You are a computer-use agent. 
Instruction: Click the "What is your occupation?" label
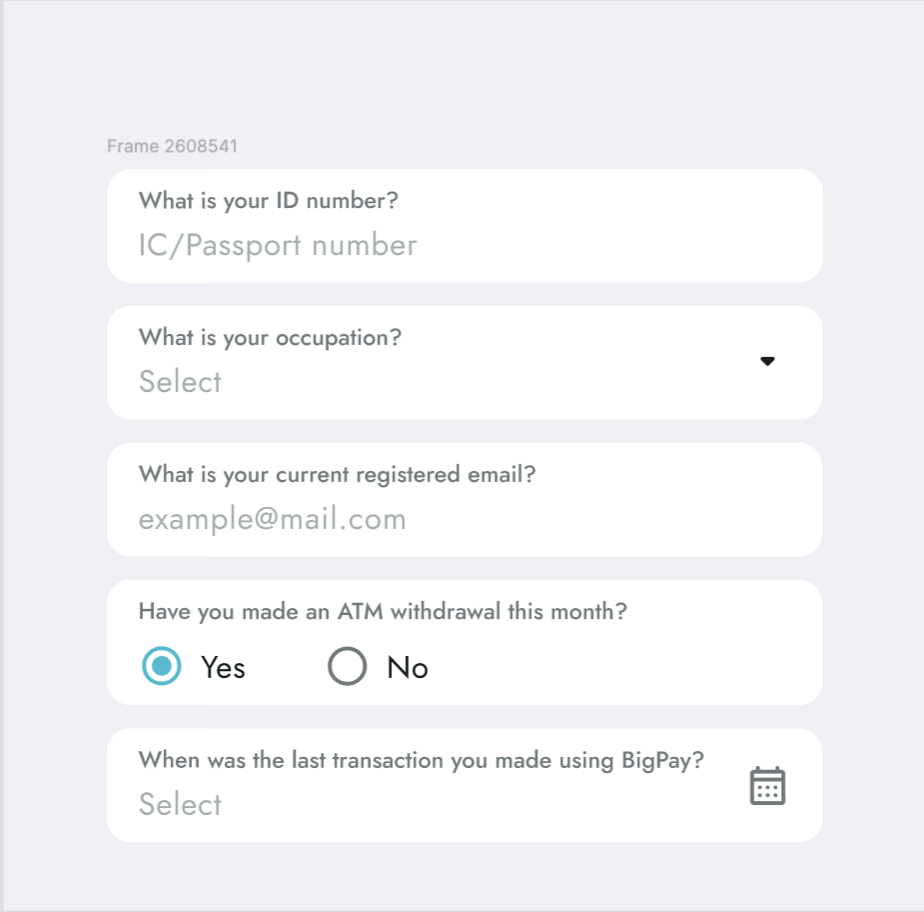point(270,338)
